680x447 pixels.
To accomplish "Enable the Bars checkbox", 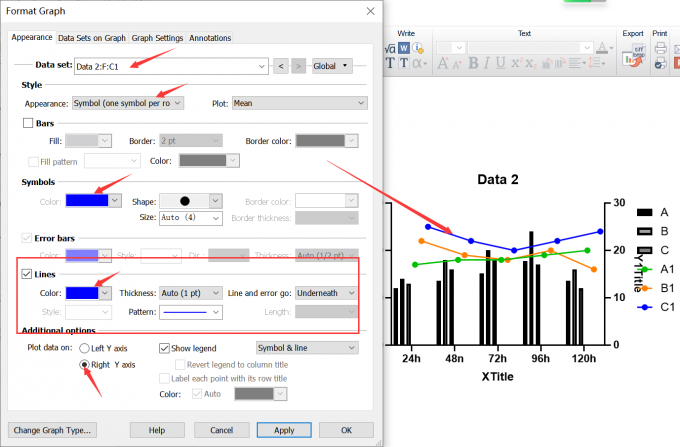I will pyautogui.click(x=28, y=123).
